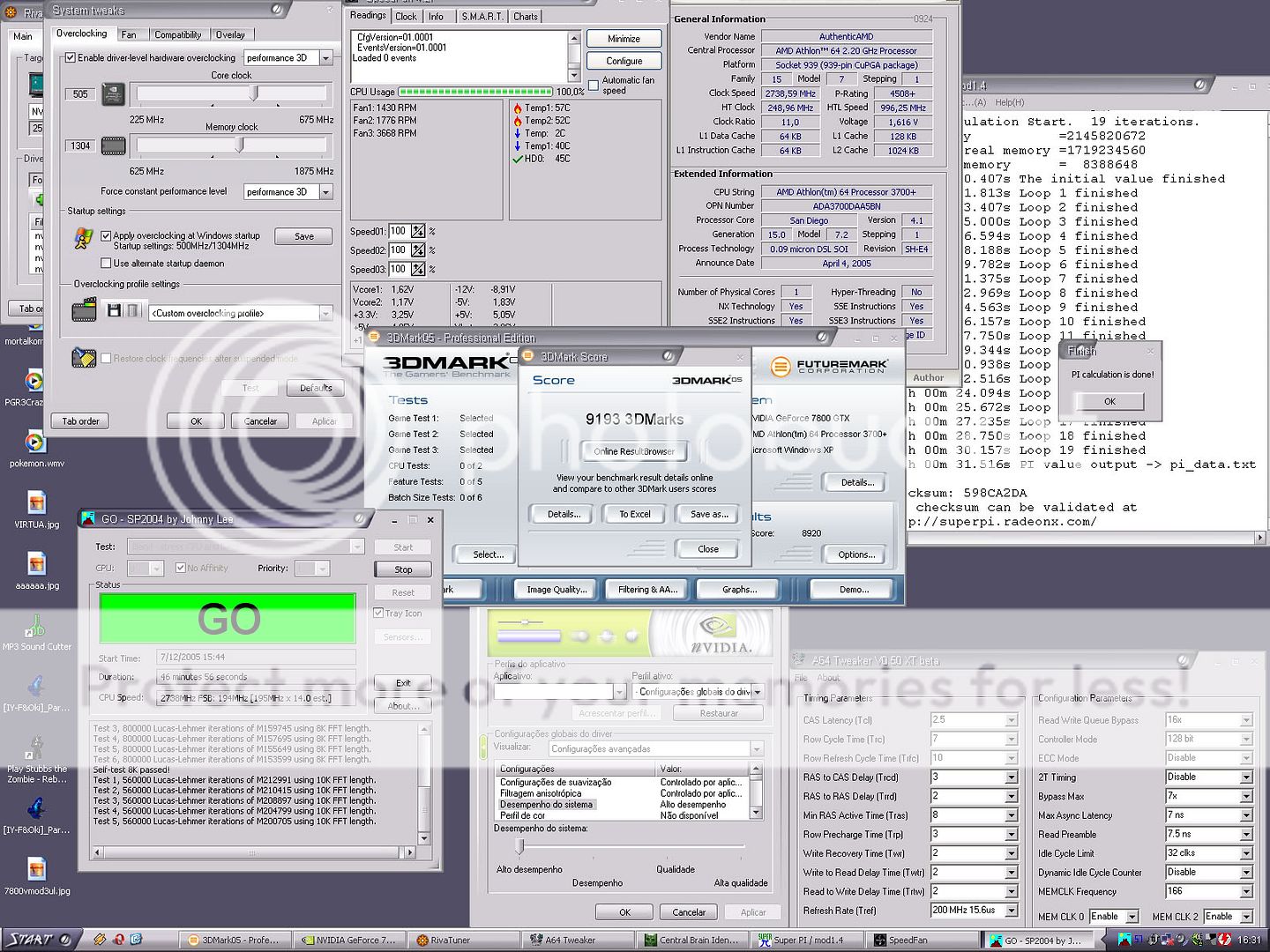Click Stop in the SP2004 window
1270x952 pixels.
coord(403,569)
